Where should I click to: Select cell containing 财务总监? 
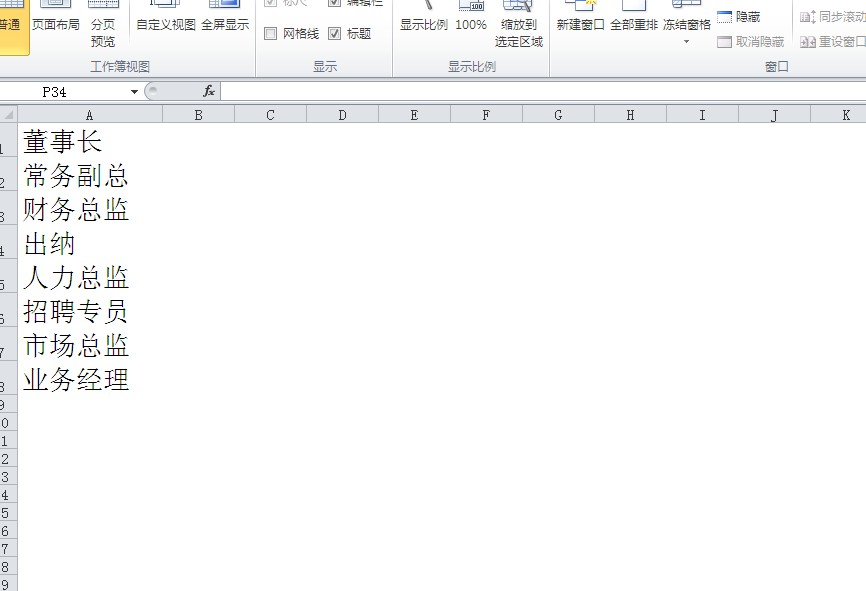pos(90,209)
